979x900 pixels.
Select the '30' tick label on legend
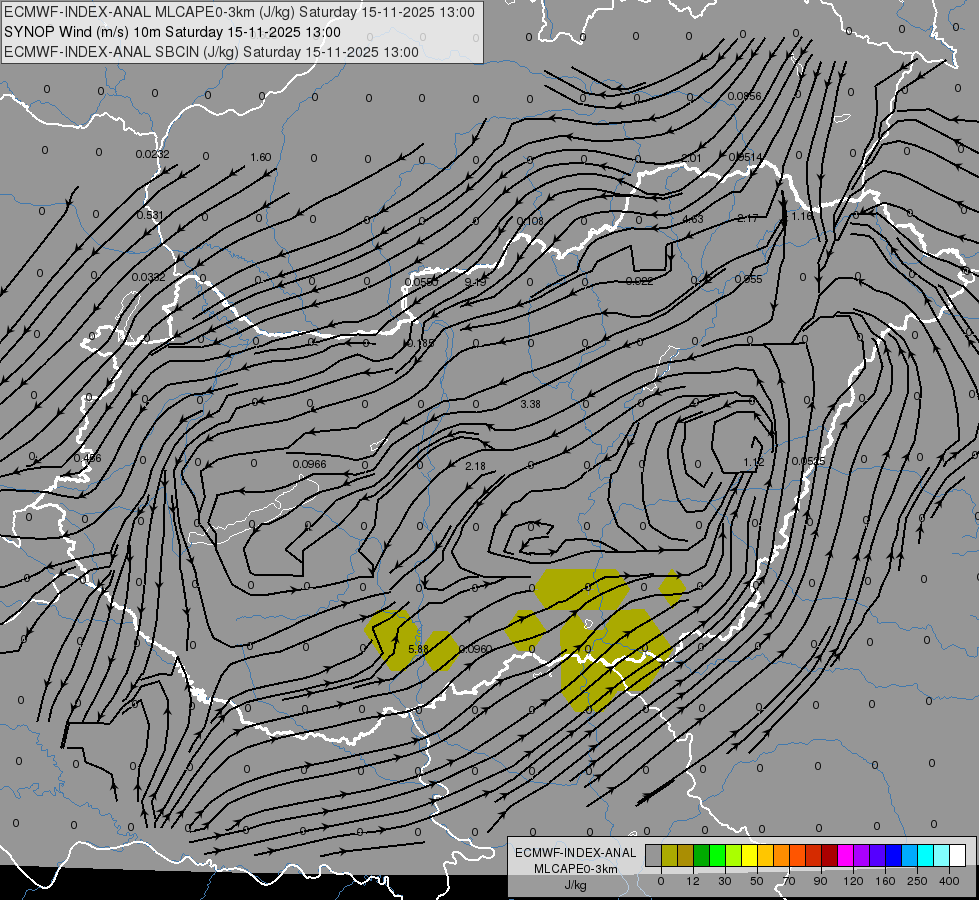[x=725, y=881]
